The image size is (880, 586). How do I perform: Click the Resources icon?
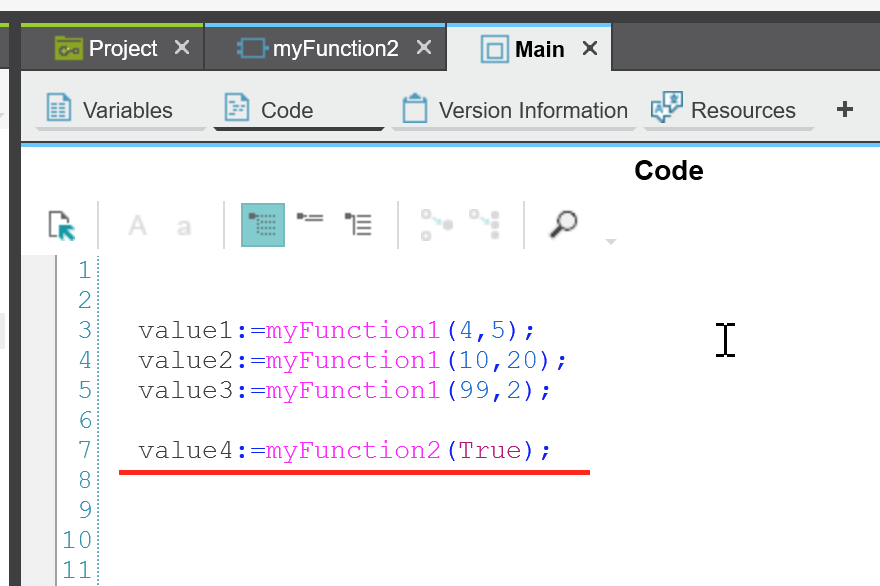point(667,107)
